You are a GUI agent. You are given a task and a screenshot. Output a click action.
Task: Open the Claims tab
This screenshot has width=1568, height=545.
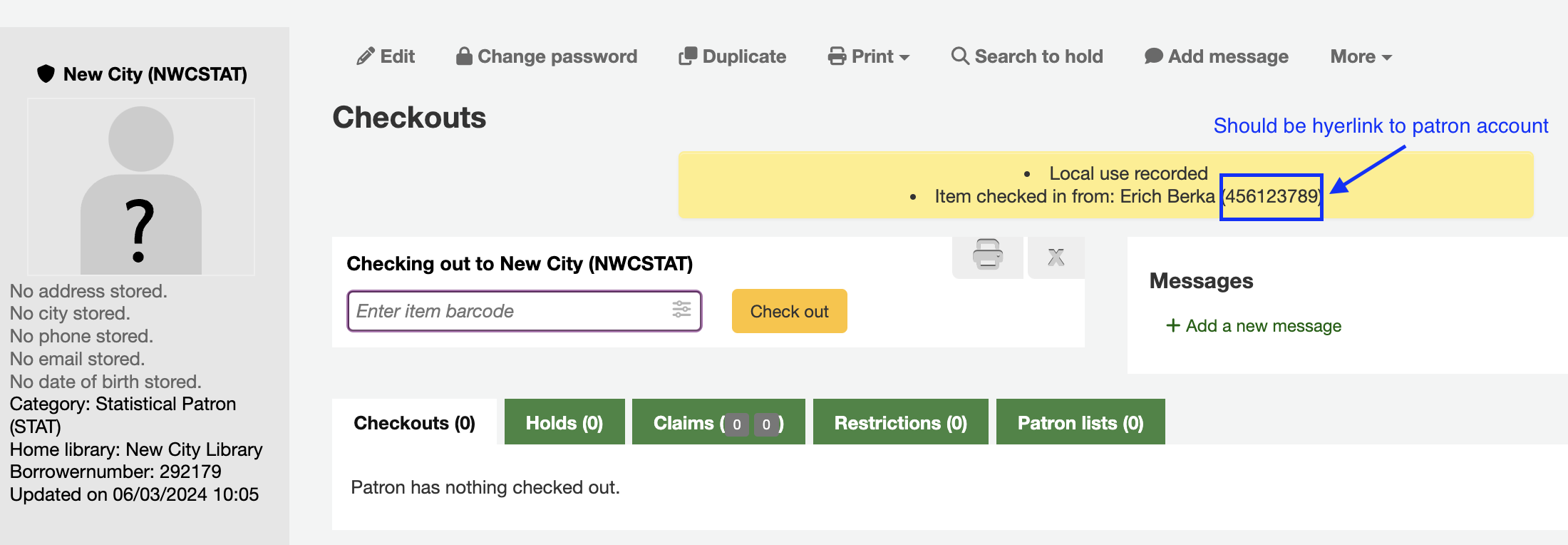pyautogui.click(x=718, y=422)
